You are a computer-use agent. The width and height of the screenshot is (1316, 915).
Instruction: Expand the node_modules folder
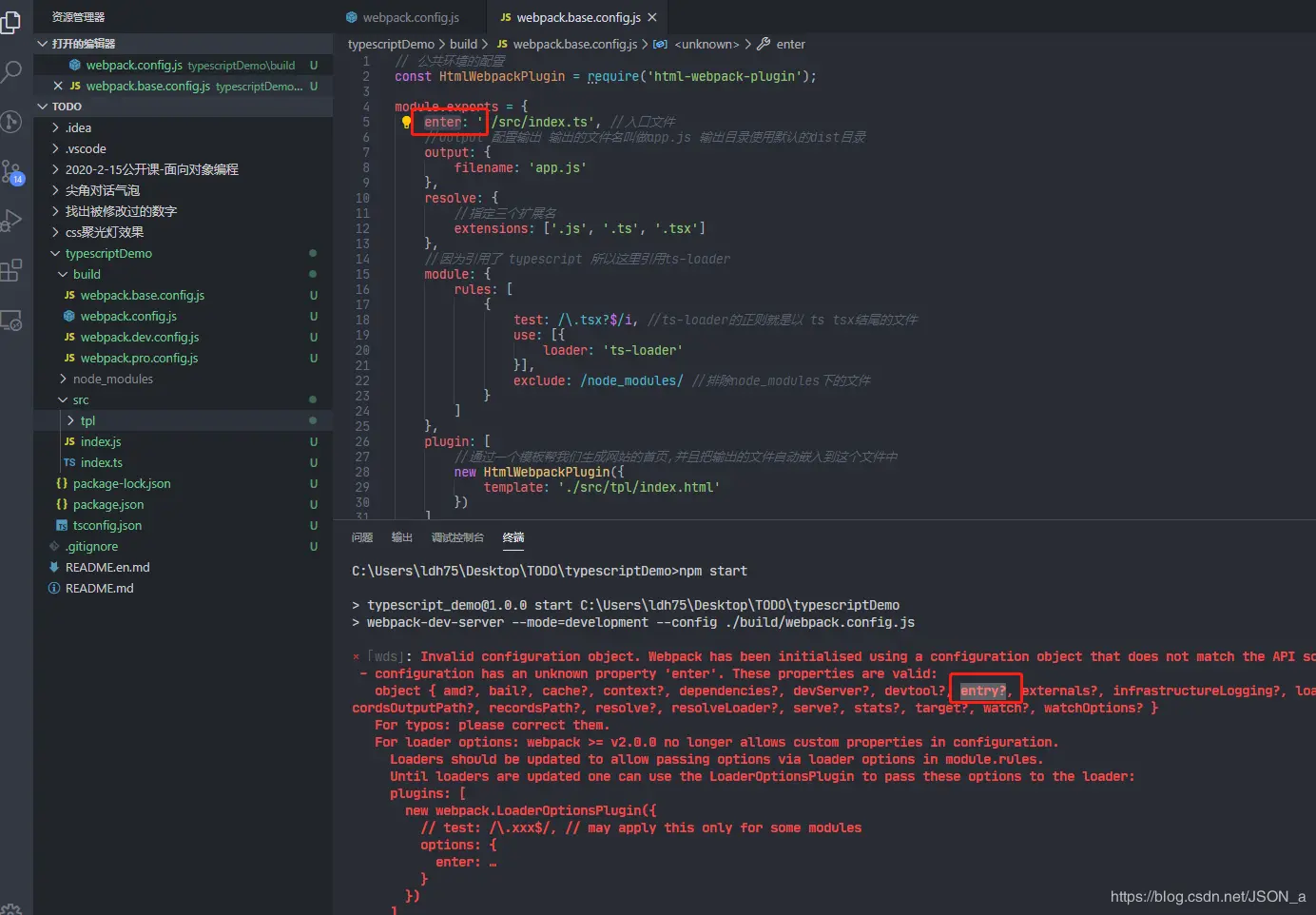coord(183,379)
